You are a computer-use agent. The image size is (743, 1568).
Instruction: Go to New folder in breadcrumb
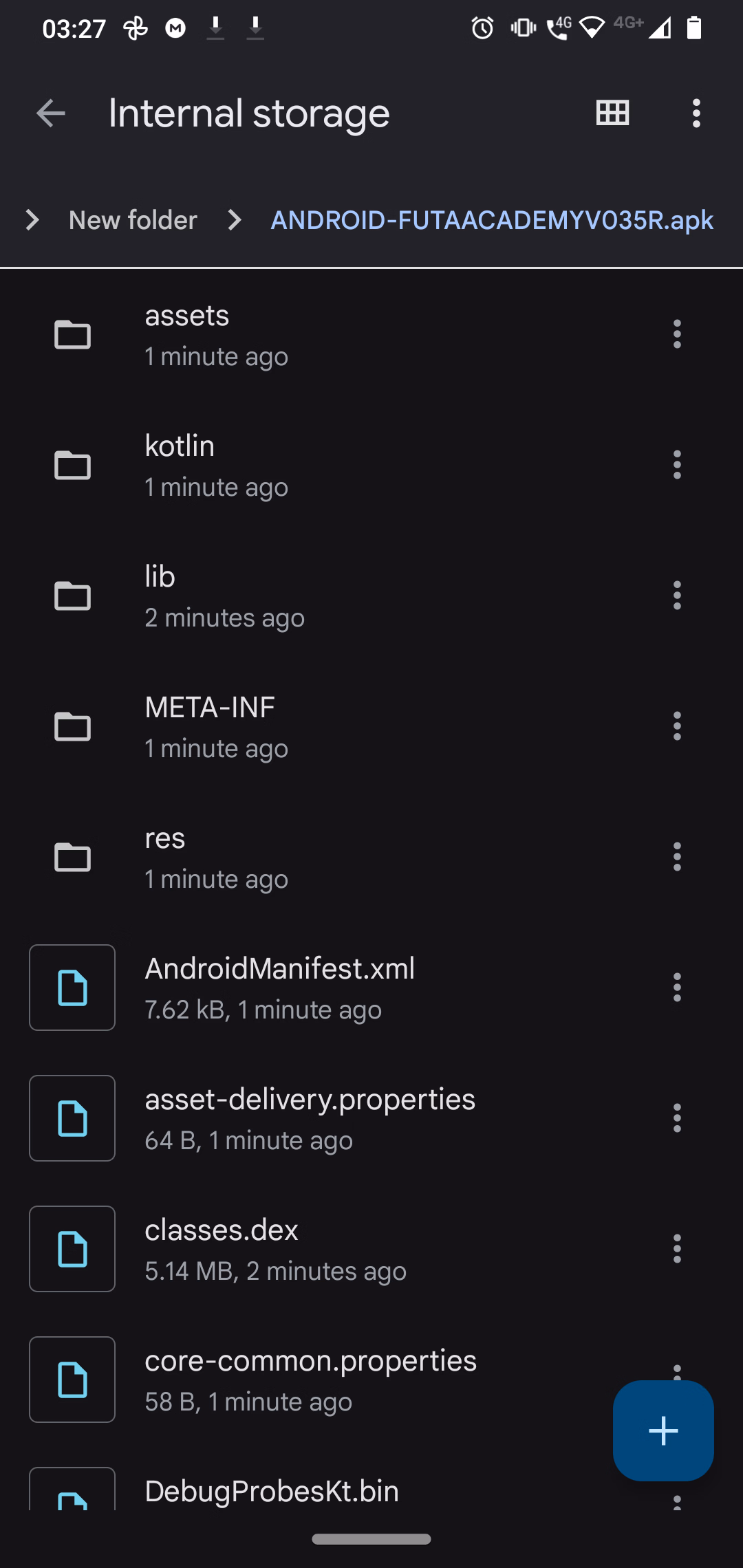click(133, 220)
